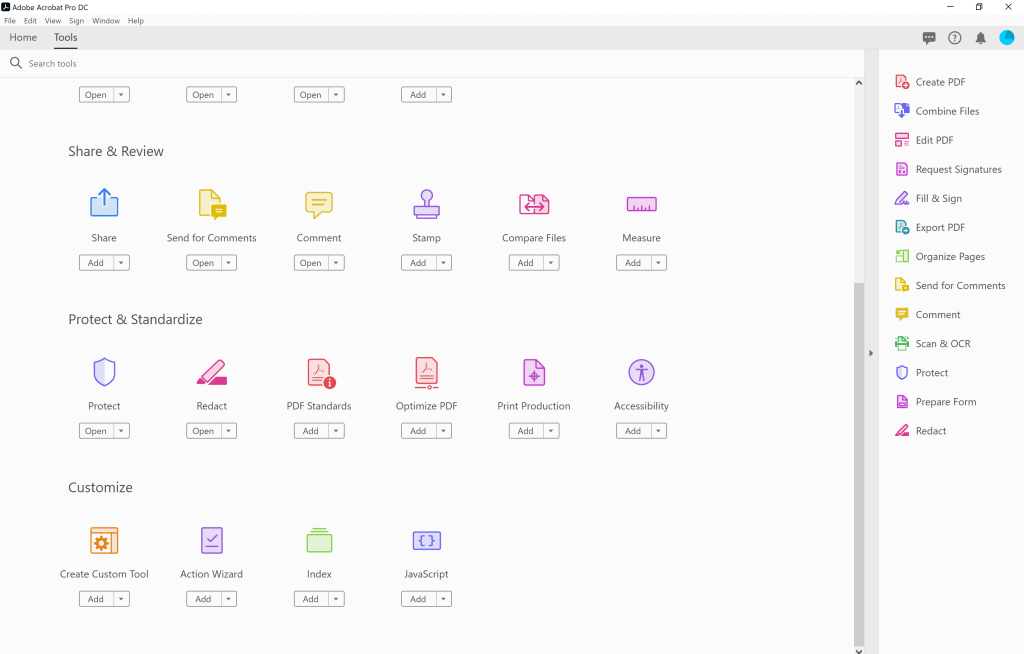Open the Window menu

[105, 21]
